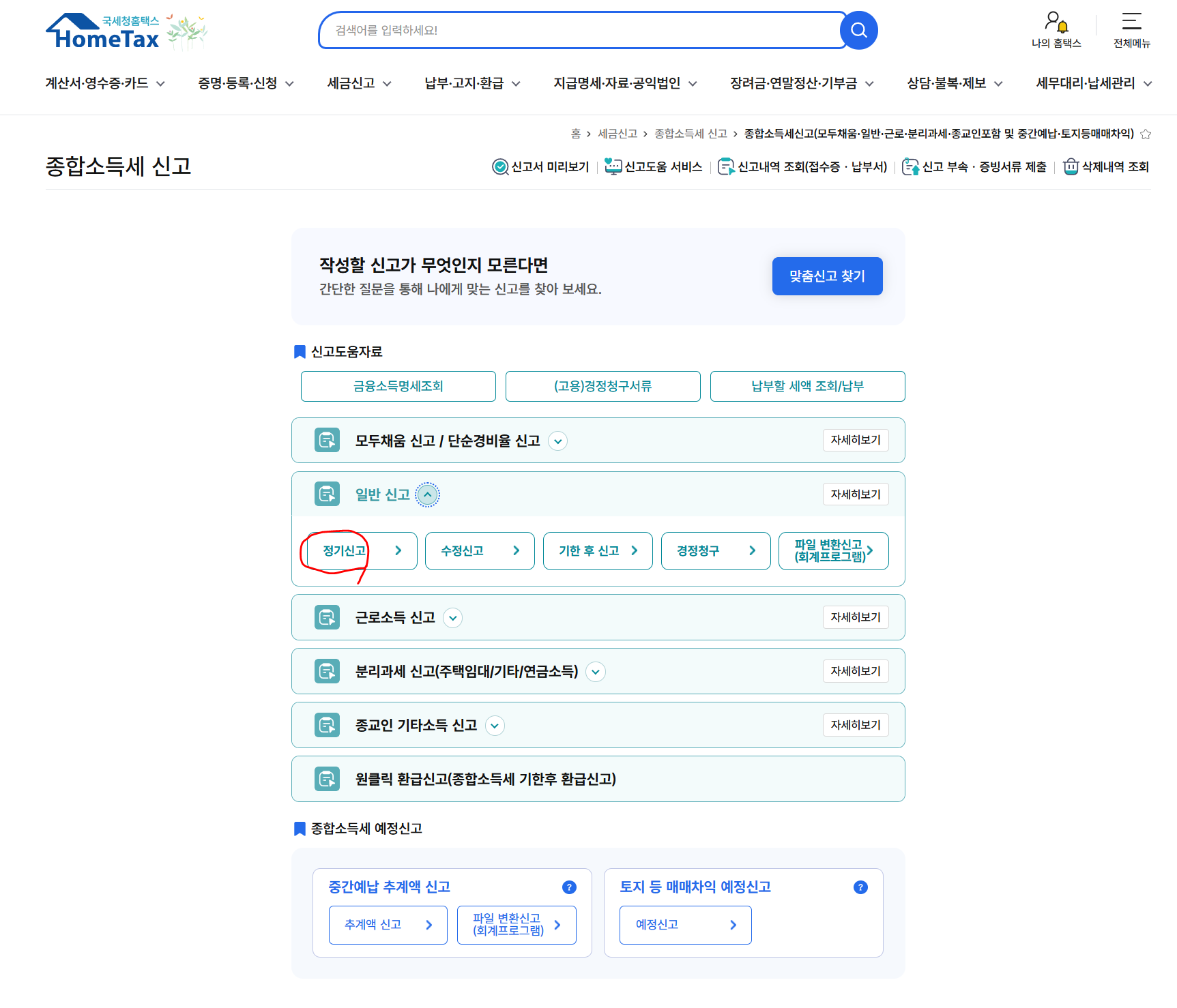The image size is (1177, 1008).
Task: Collapse the 일반 신고 section chevron
Action: point(428,494)
